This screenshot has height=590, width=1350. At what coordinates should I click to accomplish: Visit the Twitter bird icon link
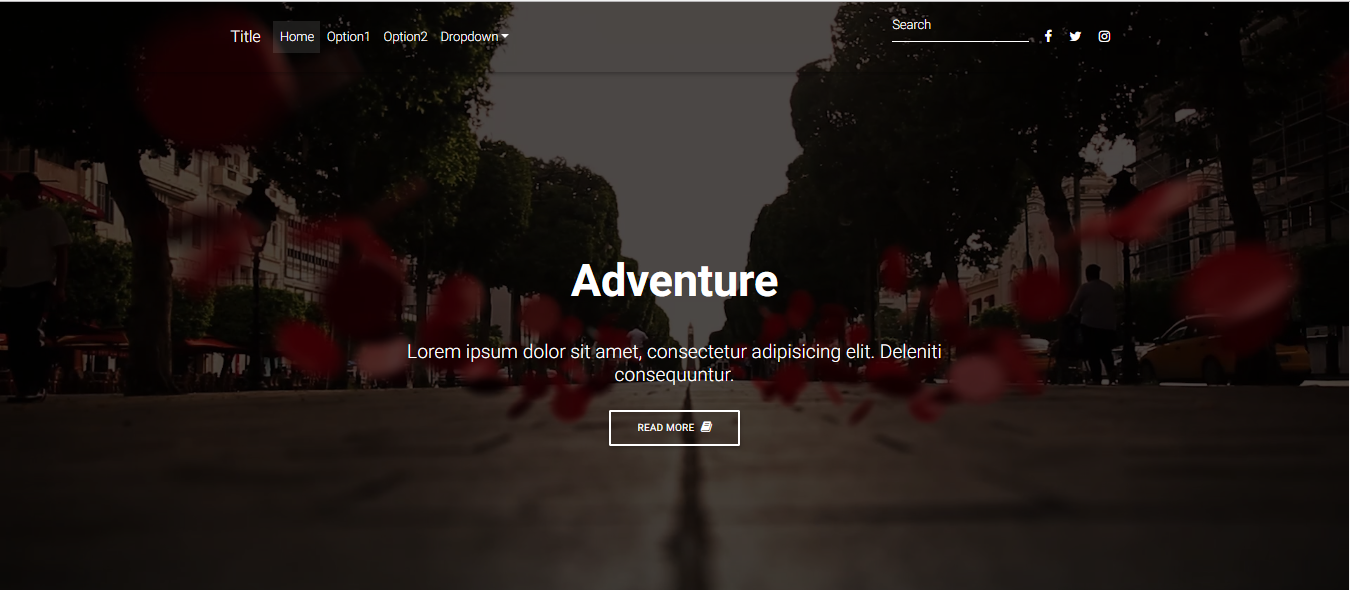tap(1075, 36)
